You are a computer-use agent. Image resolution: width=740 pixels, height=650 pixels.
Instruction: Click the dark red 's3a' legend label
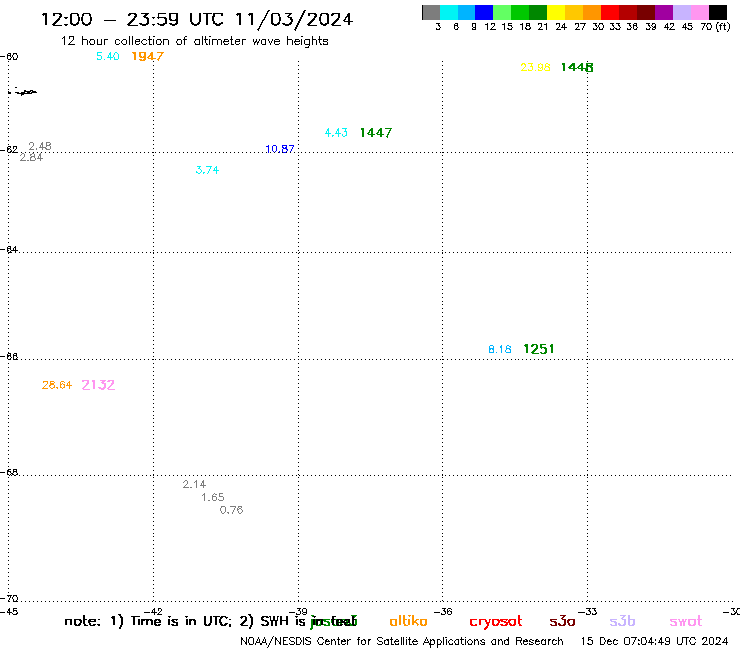point(562,622)
